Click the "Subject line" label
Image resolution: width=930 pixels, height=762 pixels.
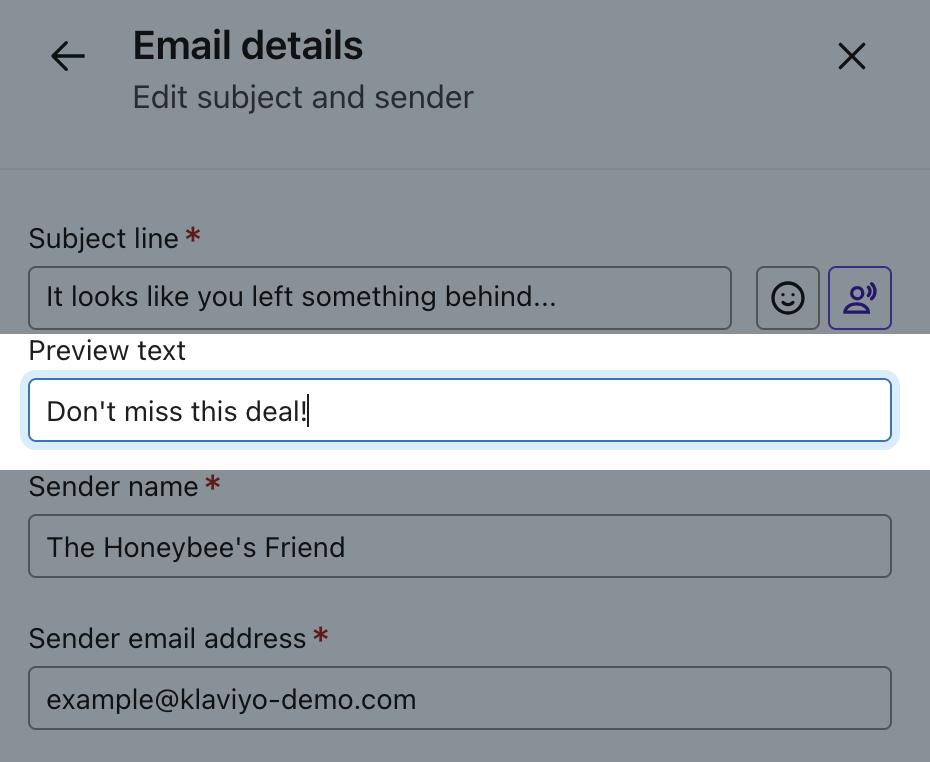[103, 239]
